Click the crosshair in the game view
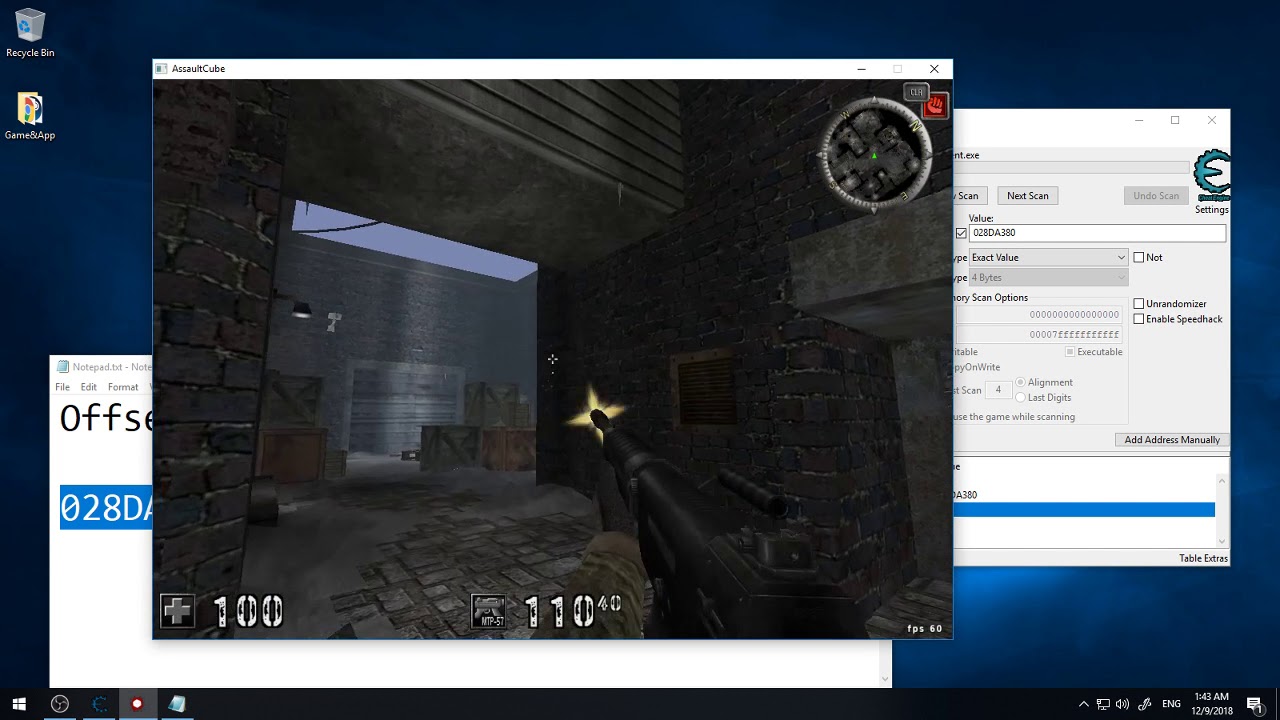 pos(552,359)
